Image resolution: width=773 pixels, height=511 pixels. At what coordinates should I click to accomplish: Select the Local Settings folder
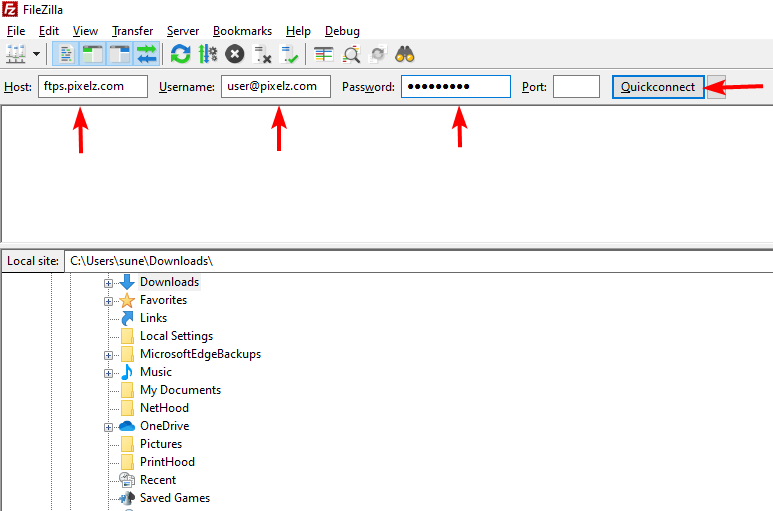[x=176, y=336]
